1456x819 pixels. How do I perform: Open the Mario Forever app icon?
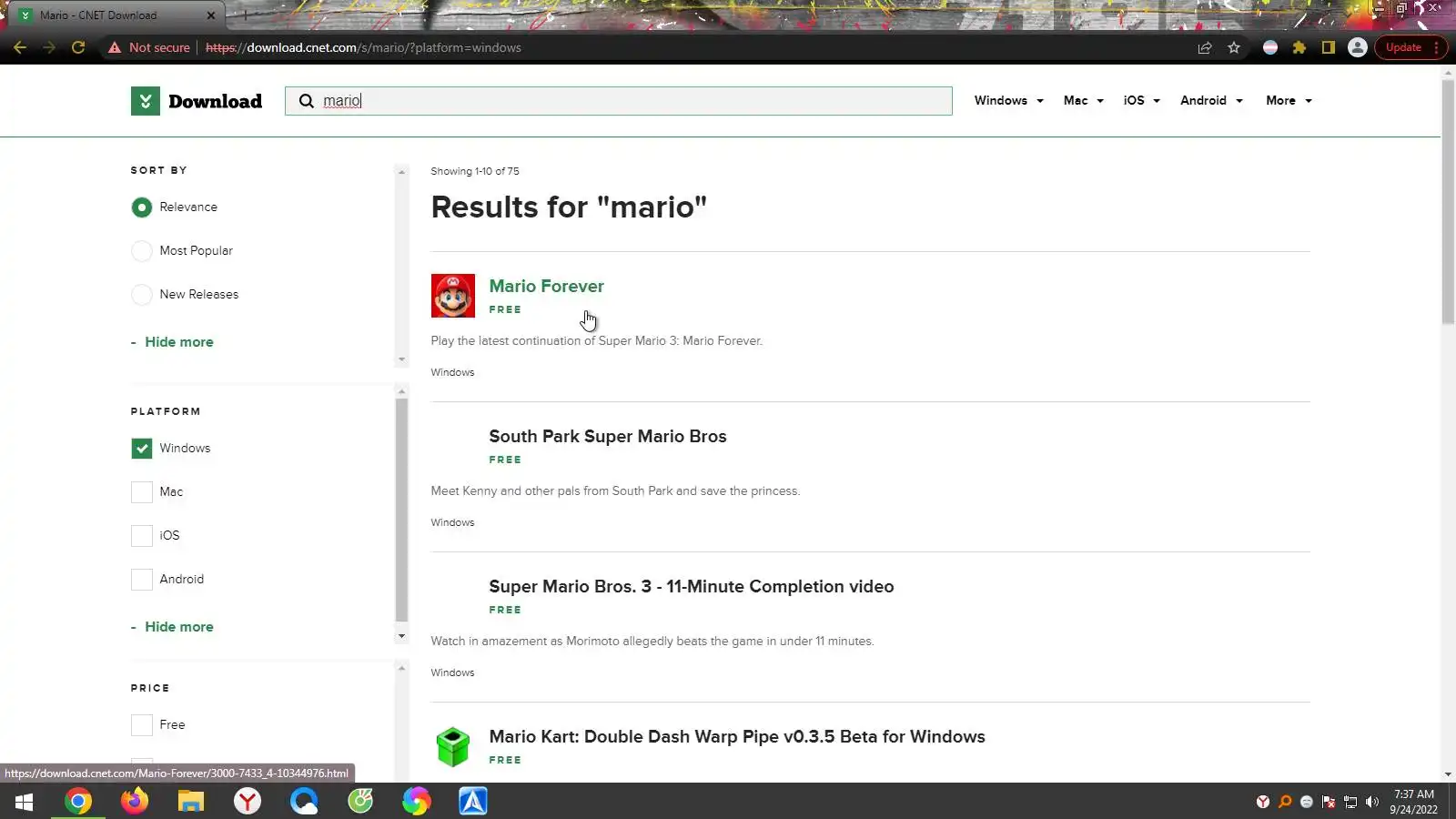[x=453, y=296]
